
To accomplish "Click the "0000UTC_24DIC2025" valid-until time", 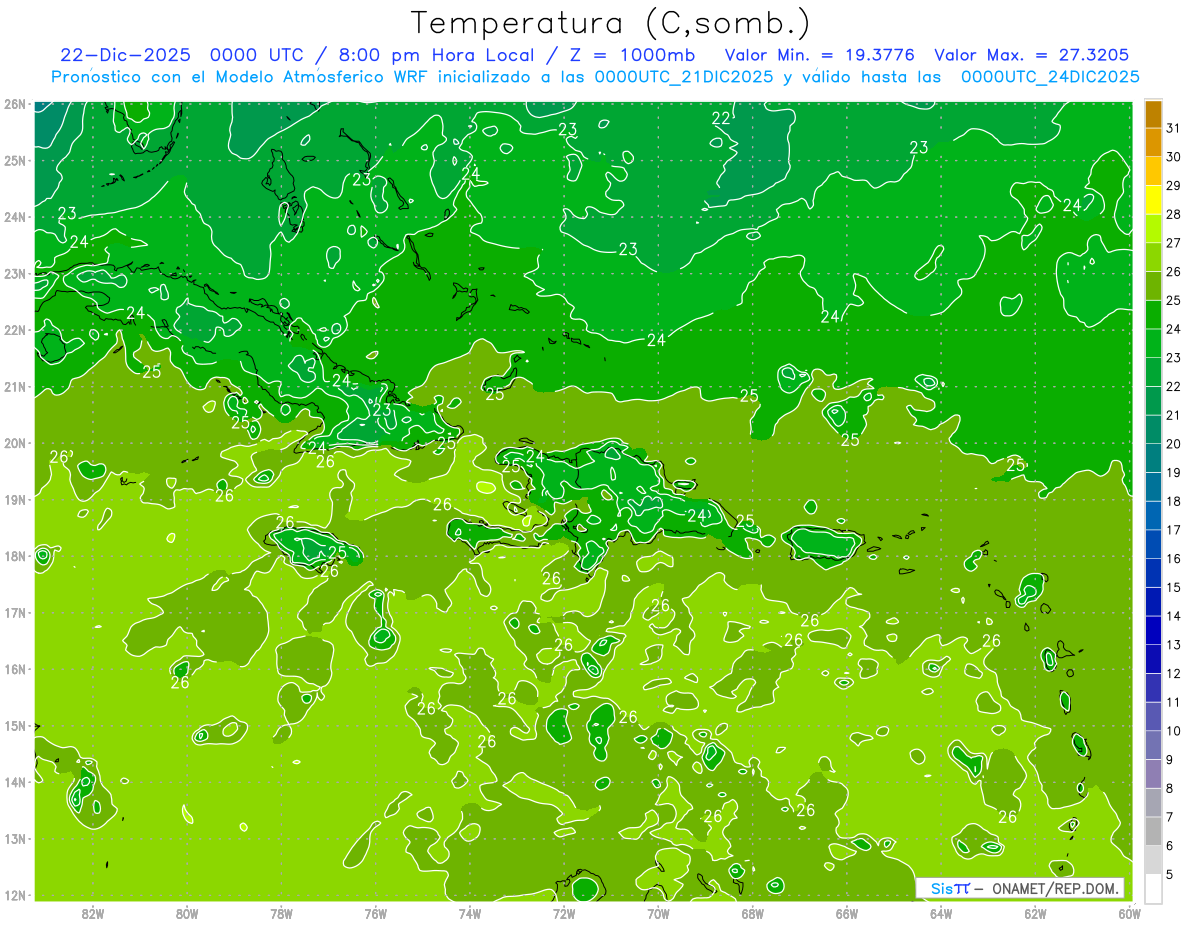I will [x=1050, y=77].
